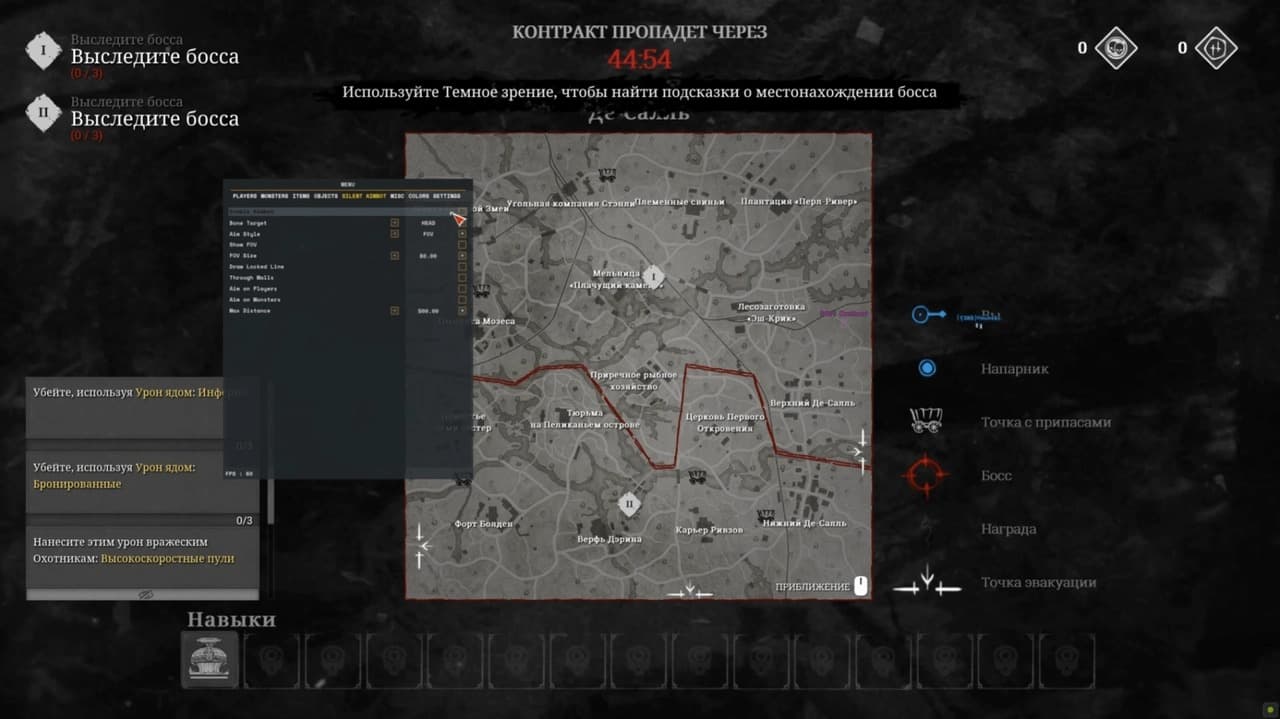Click Тюрьма на Пеликаньем острове map label
This screenshot has width=1280, height=719.
click(x=584, y=418)
